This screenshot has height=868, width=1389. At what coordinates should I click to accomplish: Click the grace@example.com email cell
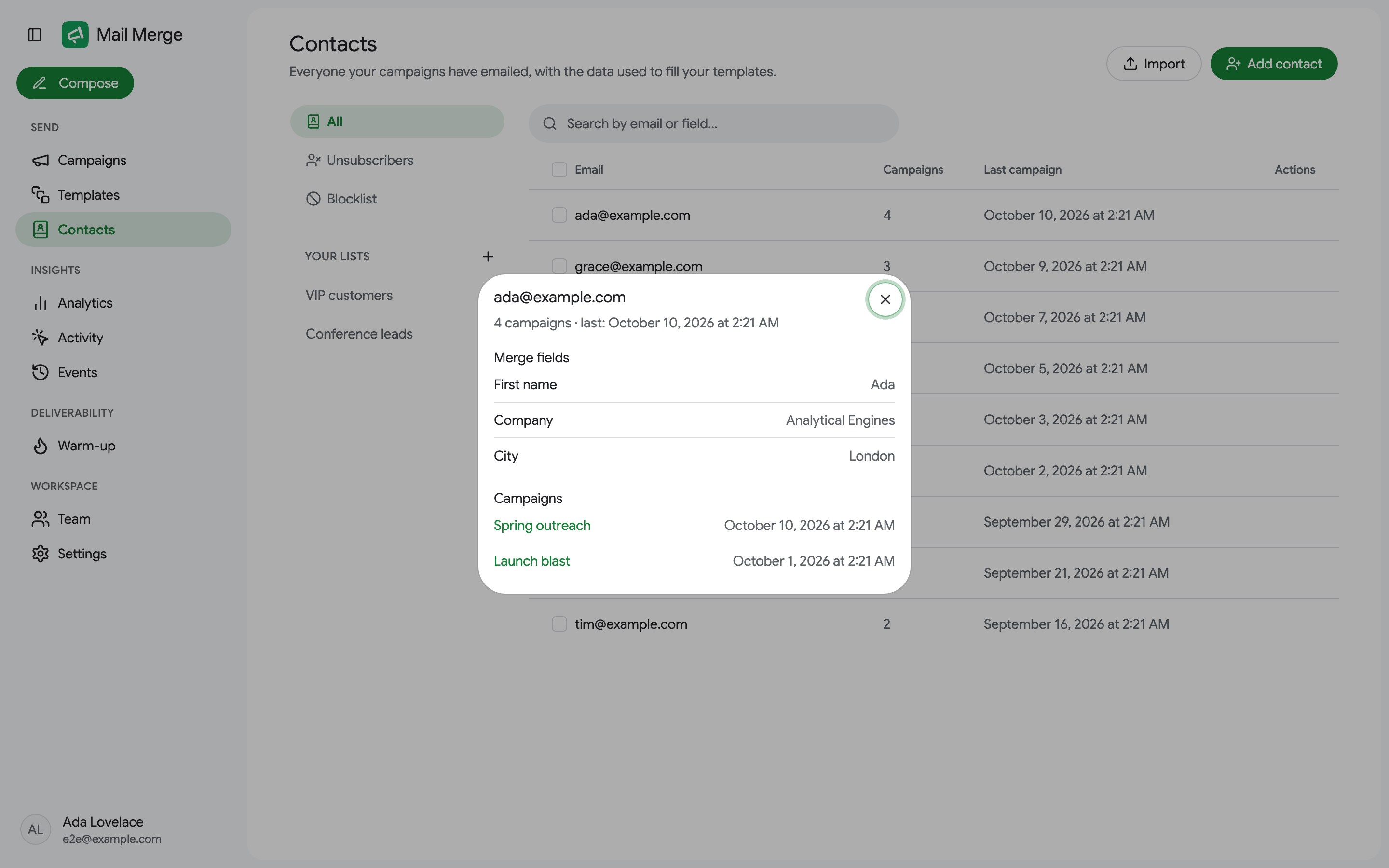(x=638, y=266)
